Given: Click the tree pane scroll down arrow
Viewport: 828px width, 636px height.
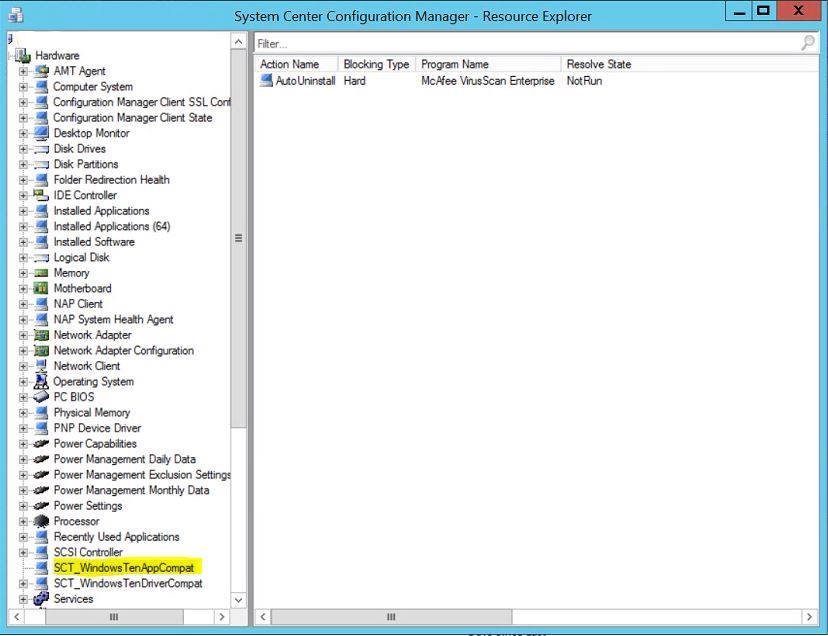Looking at the screenshot, I should 239,600.
